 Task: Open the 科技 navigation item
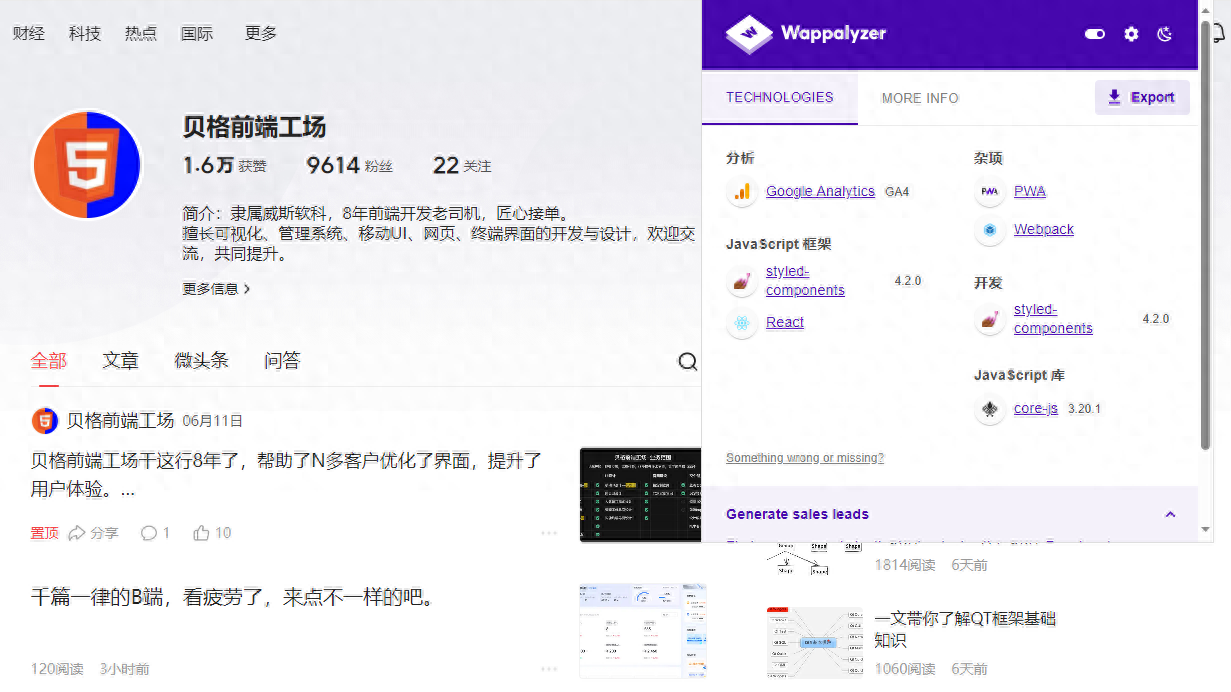tap(85, 33)
